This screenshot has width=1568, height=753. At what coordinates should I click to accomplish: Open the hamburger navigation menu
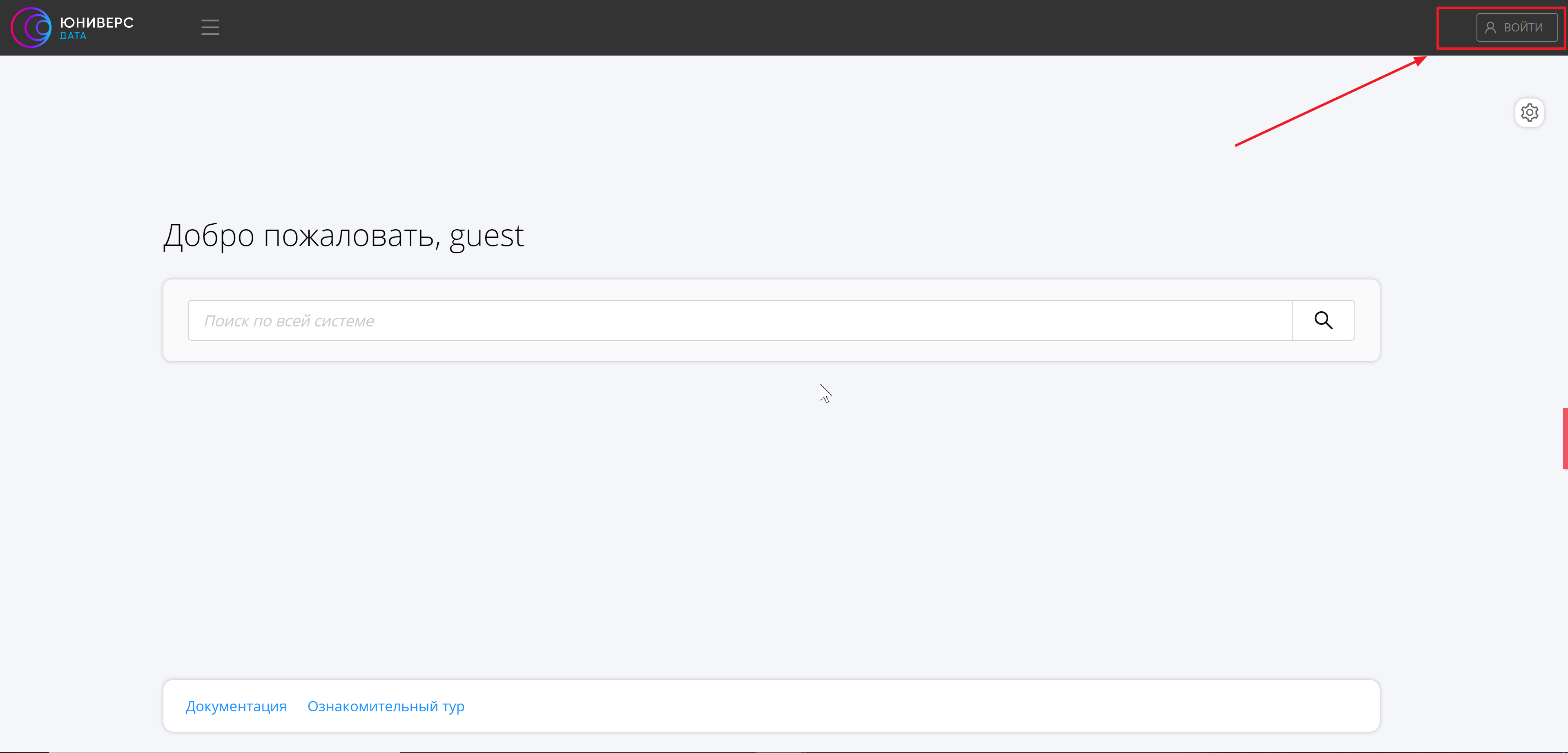coord(210,27)
